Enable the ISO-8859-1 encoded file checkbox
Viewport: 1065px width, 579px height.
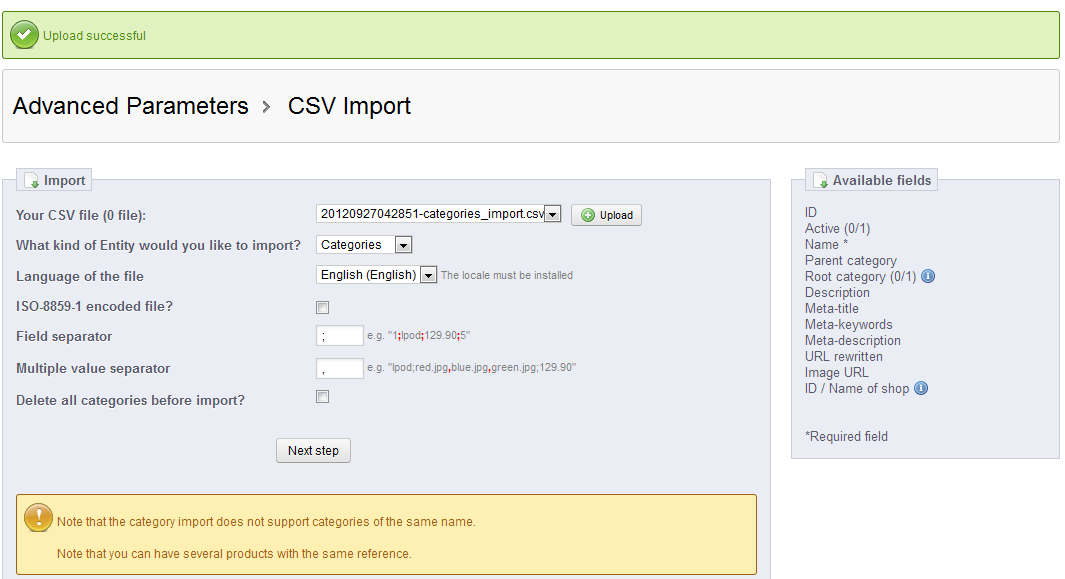click(x=322, y=307)
